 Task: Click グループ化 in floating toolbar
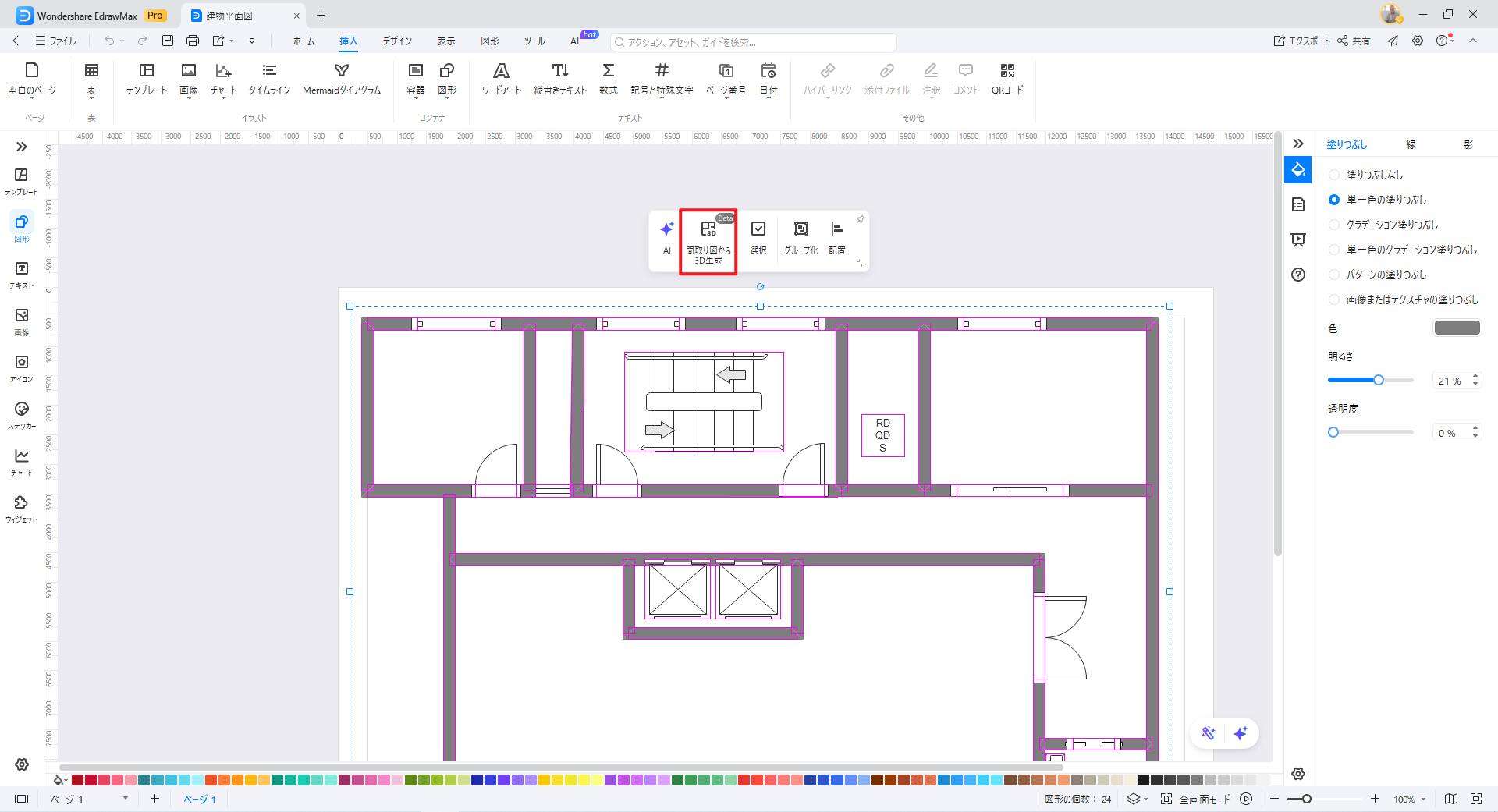[800, 238]
